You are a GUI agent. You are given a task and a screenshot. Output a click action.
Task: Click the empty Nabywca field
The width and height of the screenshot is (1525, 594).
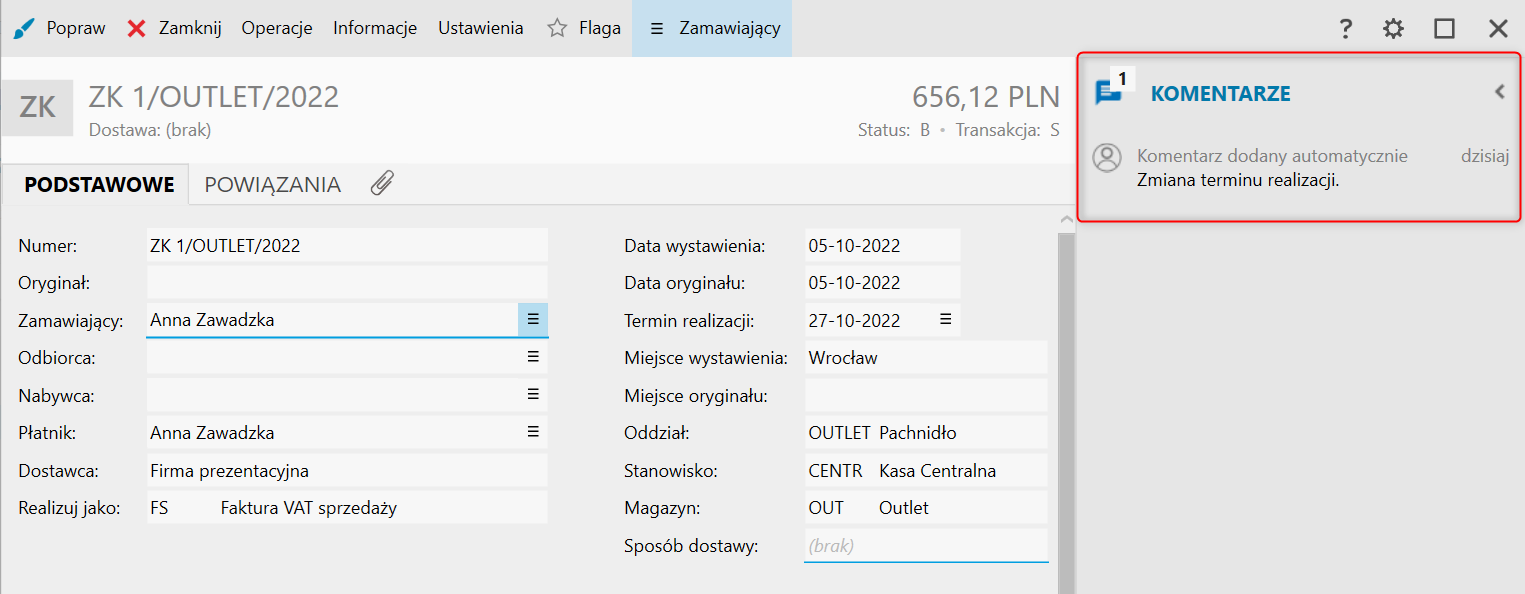(x=332, y=395)
